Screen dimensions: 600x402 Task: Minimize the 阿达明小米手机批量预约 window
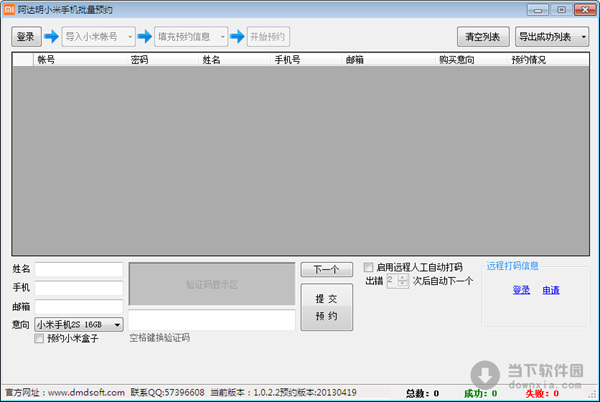coord(538,10)
